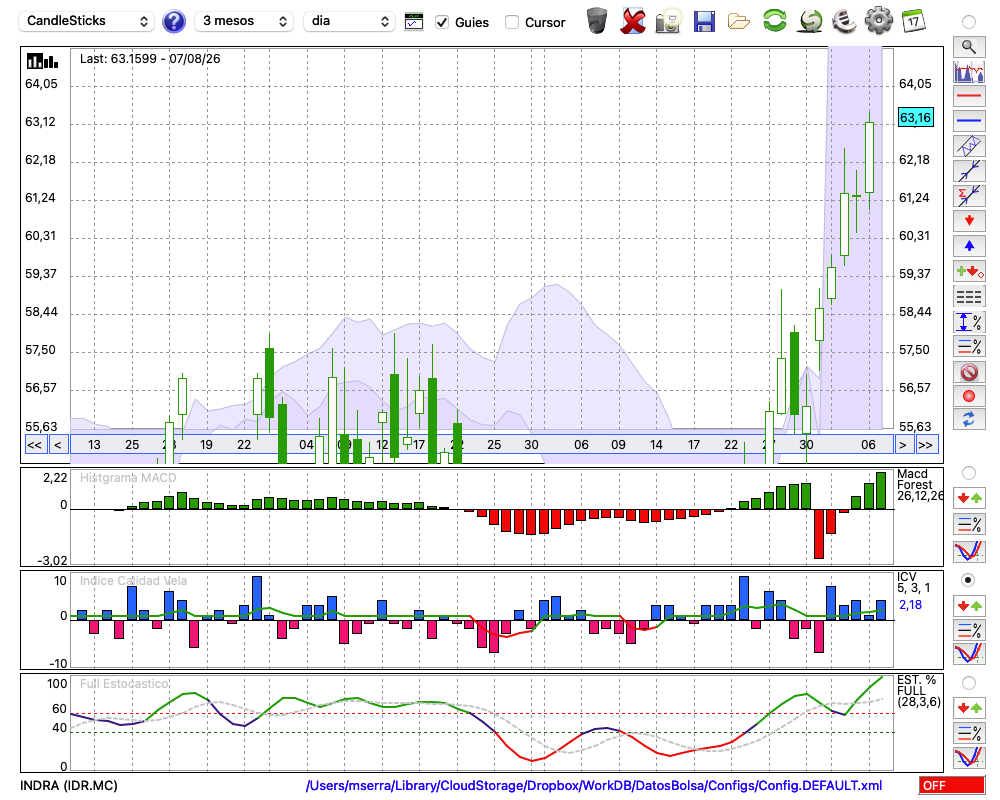Image resolution: width=1000 pixels, height=800 pixels.
Task: Click the blue question mark help icon
Action: pyautogui.click(x=173, y=21)
